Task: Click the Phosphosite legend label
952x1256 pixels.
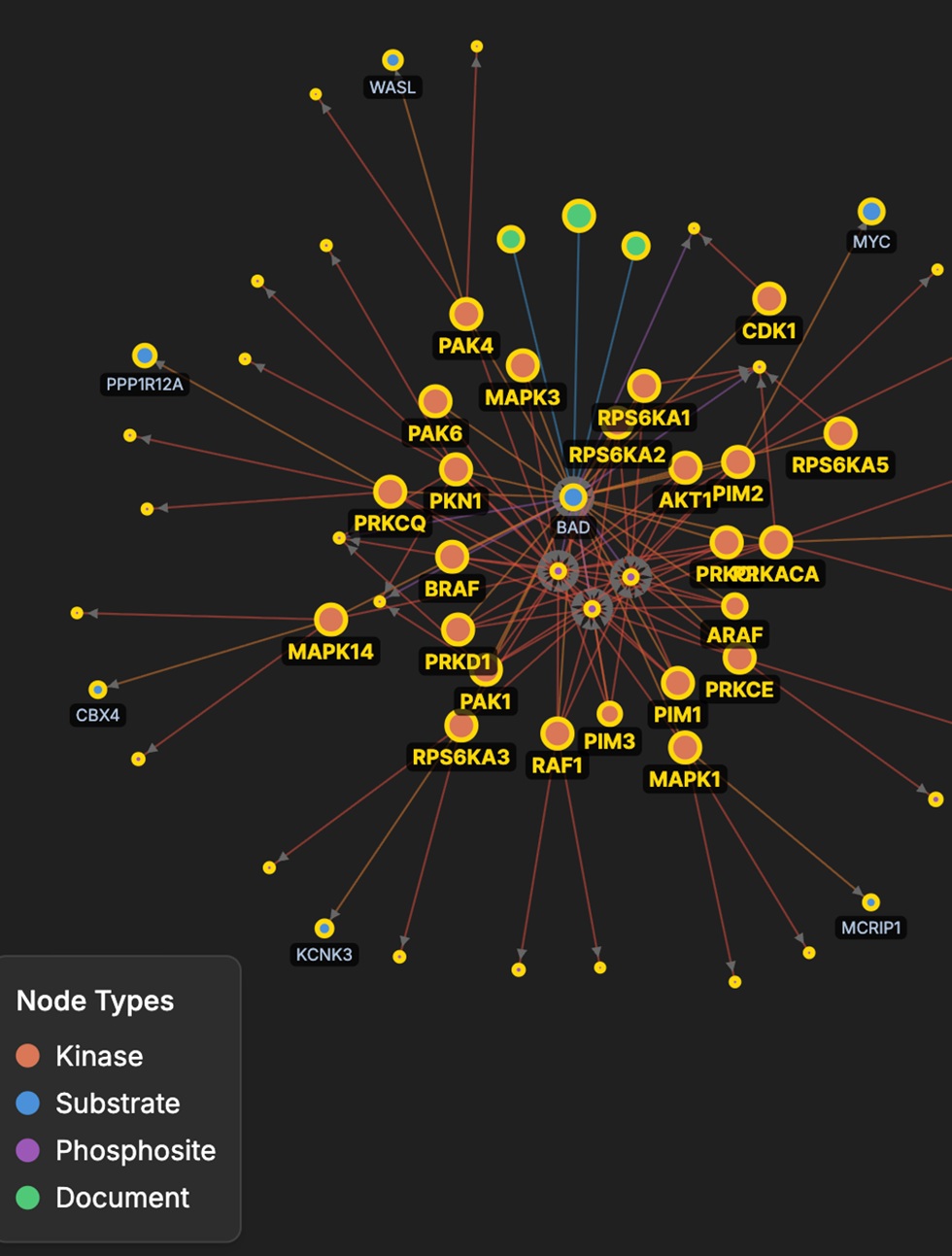Action: click(136, 1150)
